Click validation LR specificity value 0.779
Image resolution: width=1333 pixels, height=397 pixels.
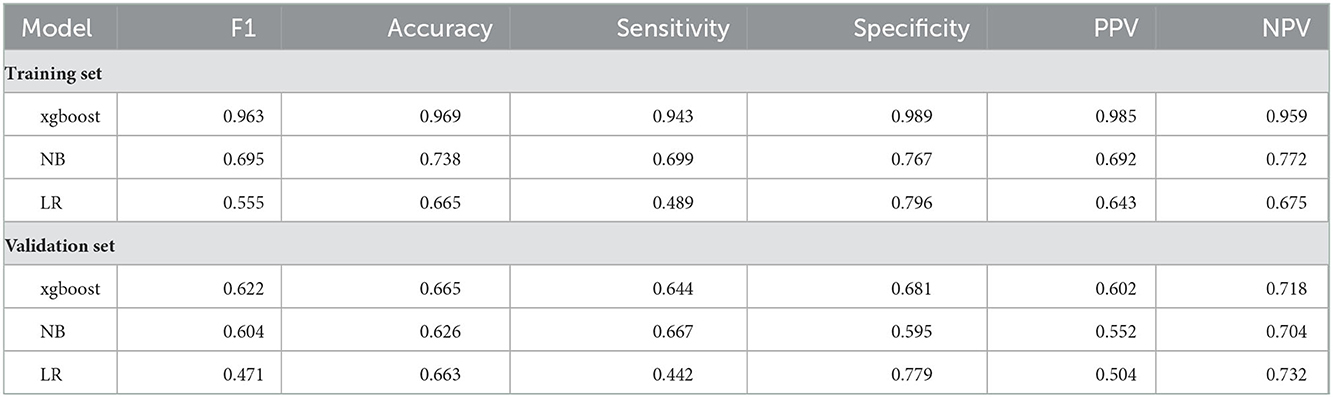click(911, 375)
